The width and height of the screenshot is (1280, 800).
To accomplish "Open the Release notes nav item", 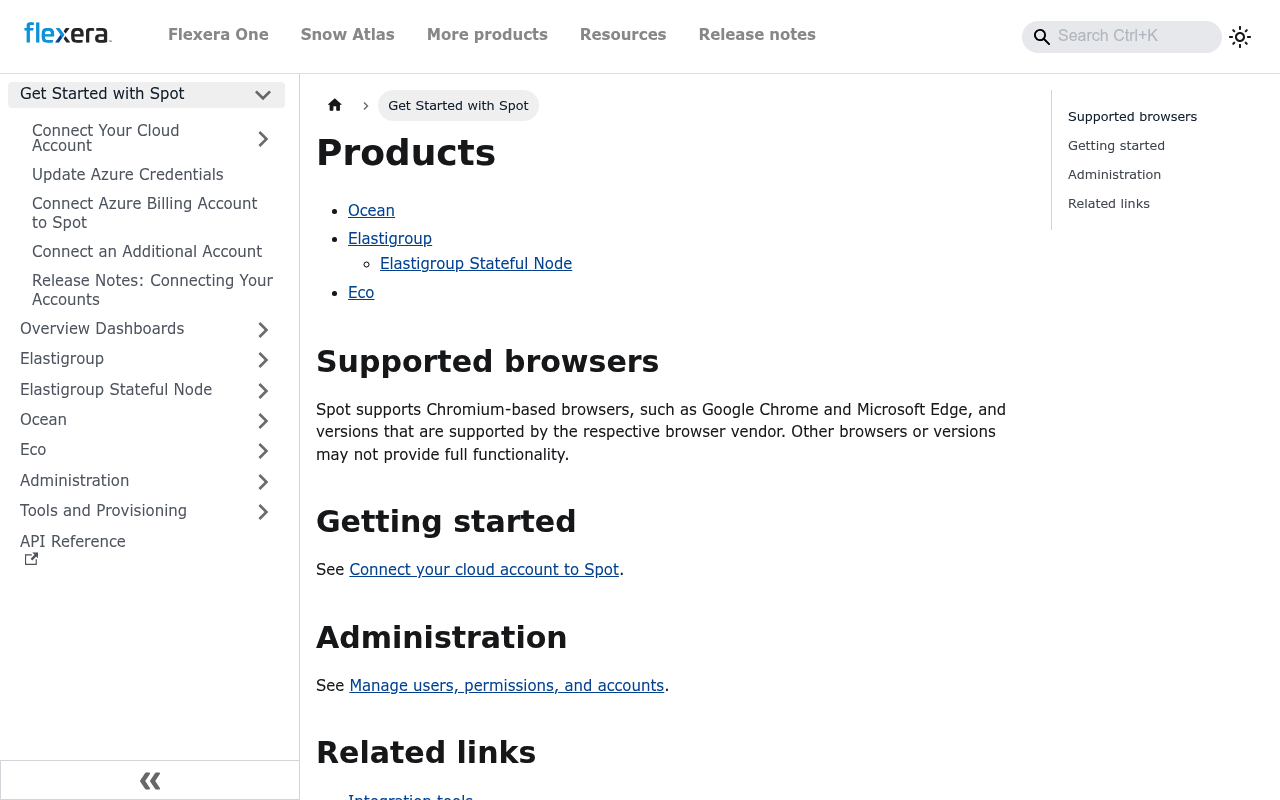I will pyautogui.click(x=757, y=35).
